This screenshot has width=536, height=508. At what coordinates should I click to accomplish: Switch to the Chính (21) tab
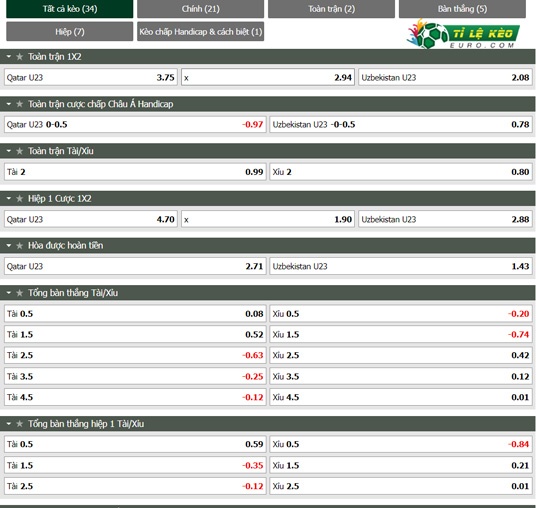[x=200, y=9]
